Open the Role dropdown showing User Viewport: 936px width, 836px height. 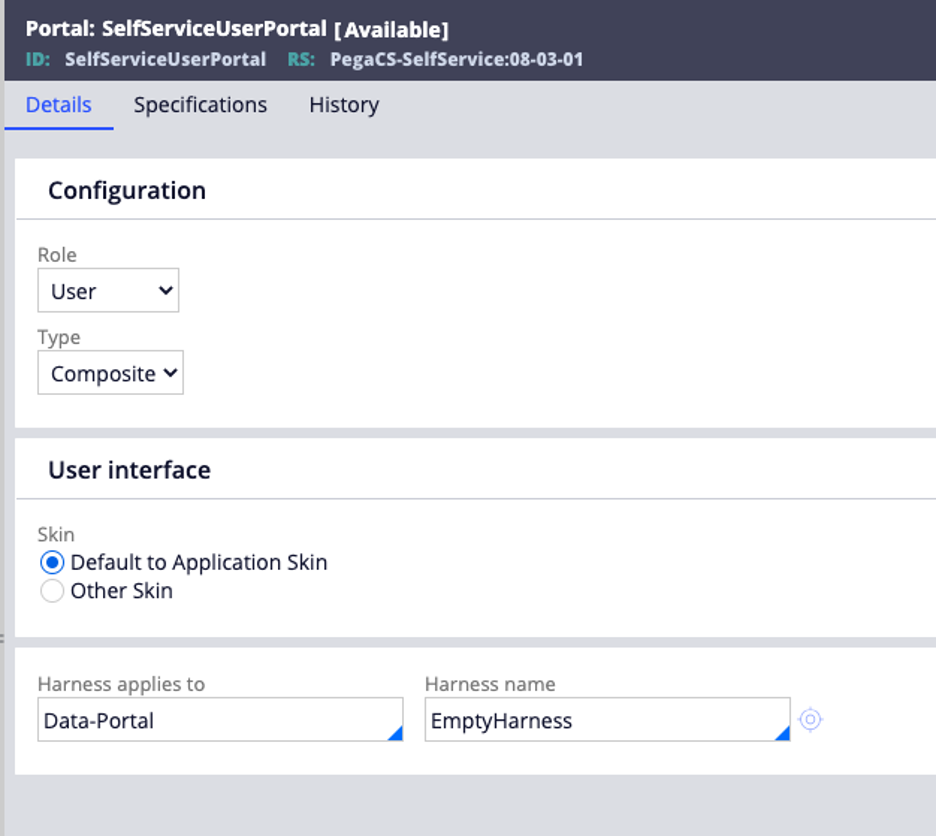point(108,290)
